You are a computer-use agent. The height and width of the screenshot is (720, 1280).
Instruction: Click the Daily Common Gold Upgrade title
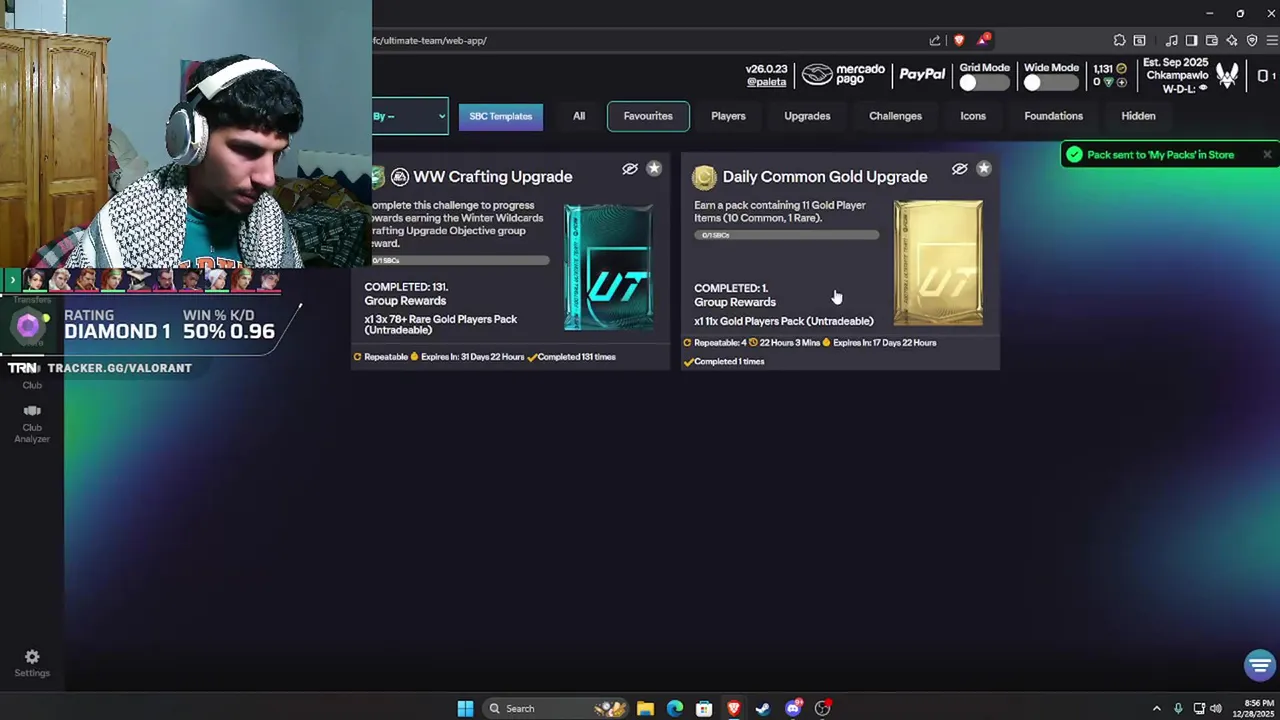[825, 177]
